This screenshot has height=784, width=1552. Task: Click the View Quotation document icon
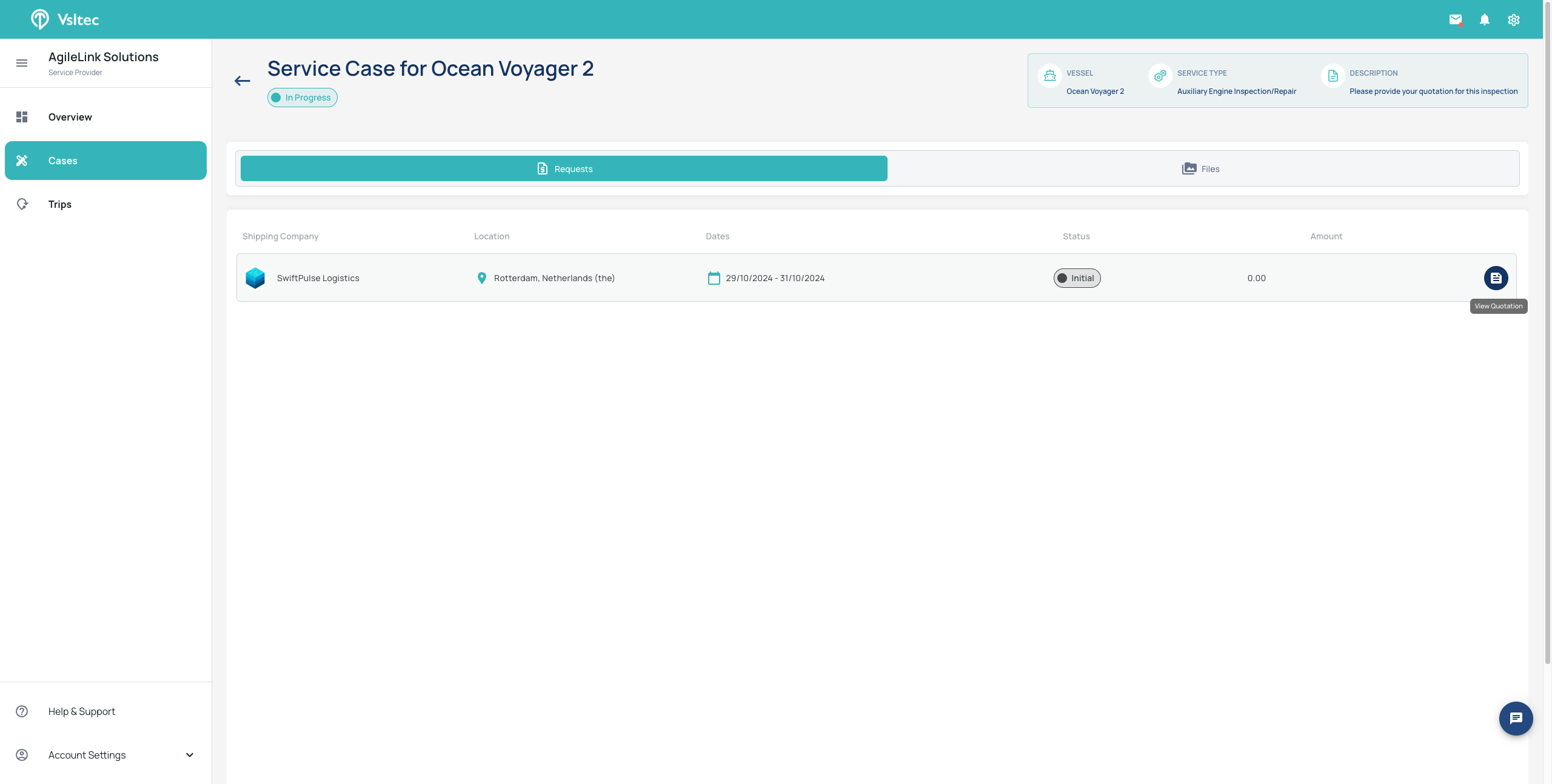[x=1496, y=278]
